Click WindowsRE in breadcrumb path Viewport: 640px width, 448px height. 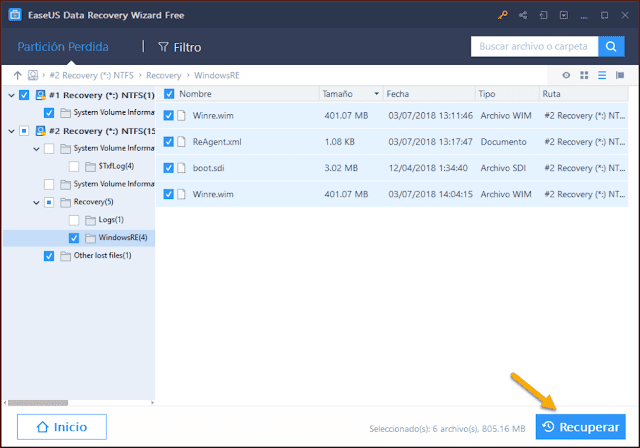(x=217, y=75)
